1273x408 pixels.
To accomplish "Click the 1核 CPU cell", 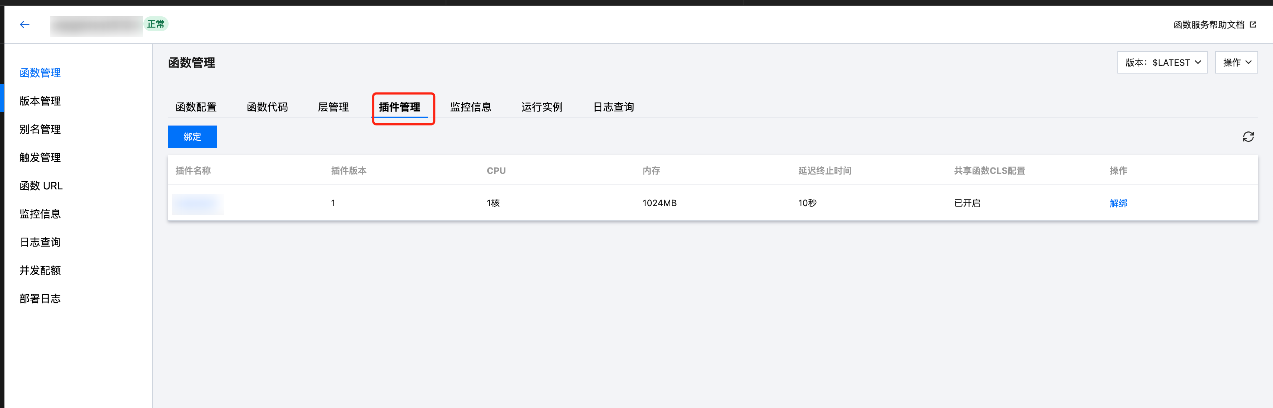I will [494, 203].
